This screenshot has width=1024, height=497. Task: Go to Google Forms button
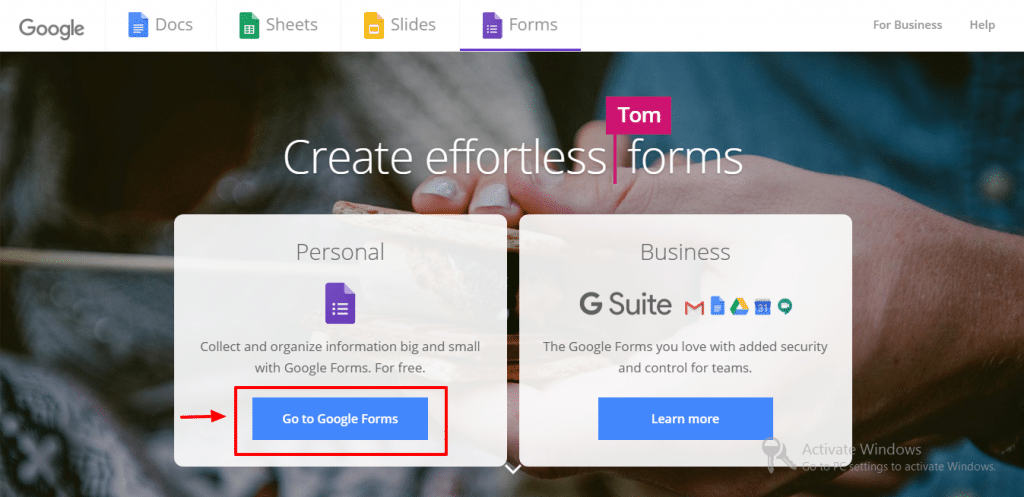coord(340,419)
